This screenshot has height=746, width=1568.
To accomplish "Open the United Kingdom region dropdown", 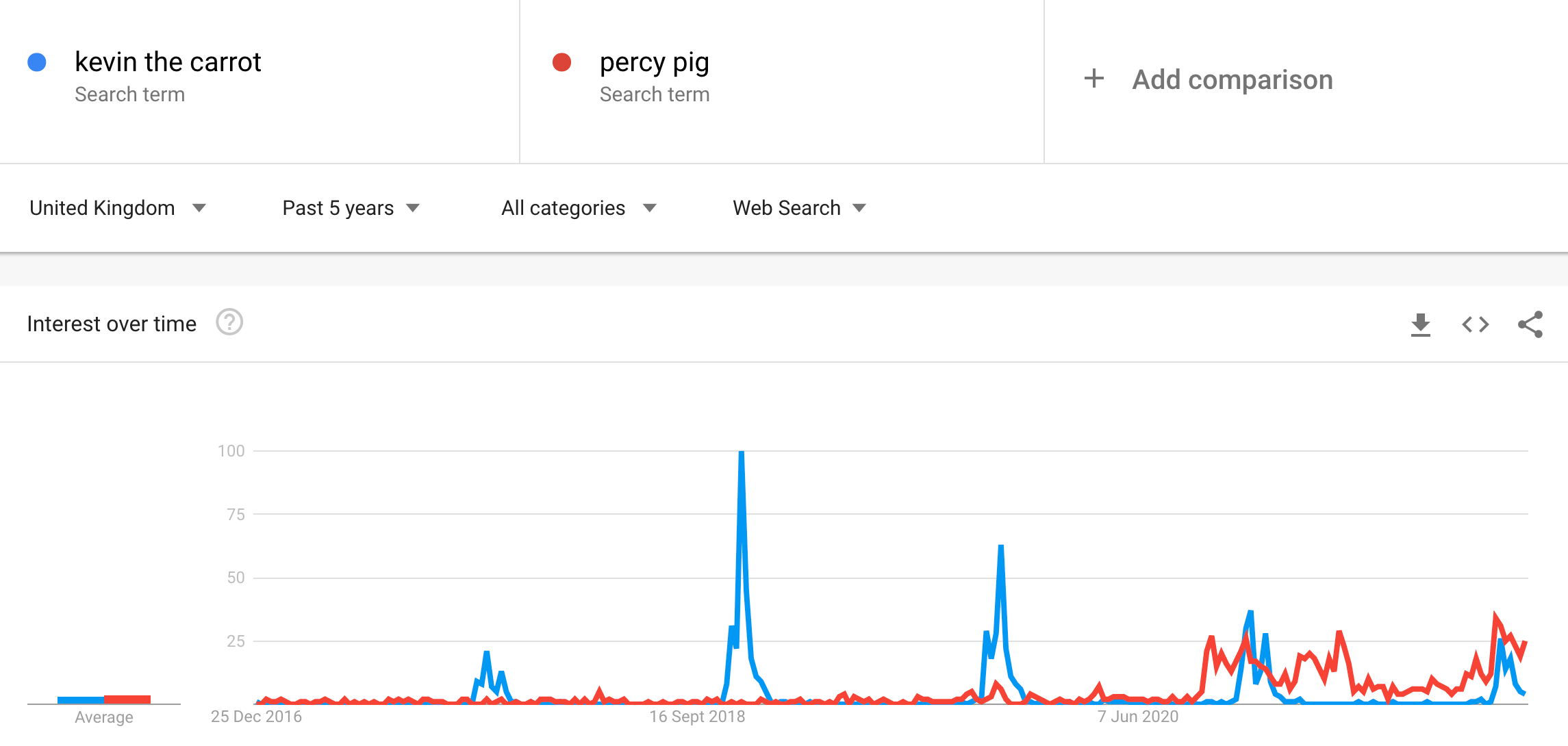I will tap(118, 208).
